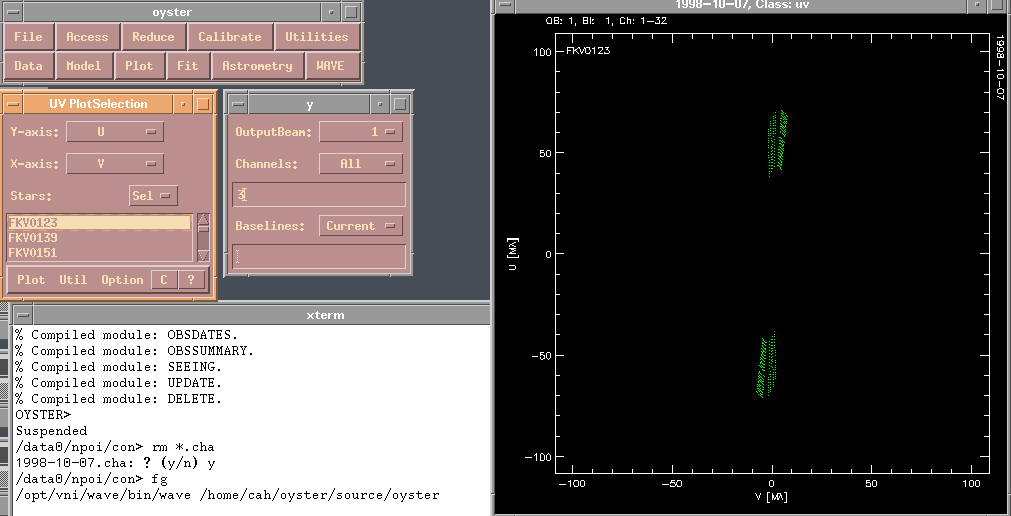Click the C button in UV PlotSelection
Viewport: 1011px width, 516px height.
tap(164, 280)
